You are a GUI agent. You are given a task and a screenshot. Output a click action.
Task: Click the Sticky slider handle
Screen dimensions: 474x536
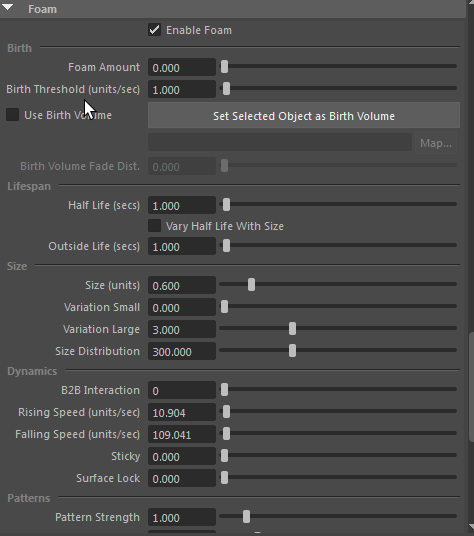click(x=224, y=456)
